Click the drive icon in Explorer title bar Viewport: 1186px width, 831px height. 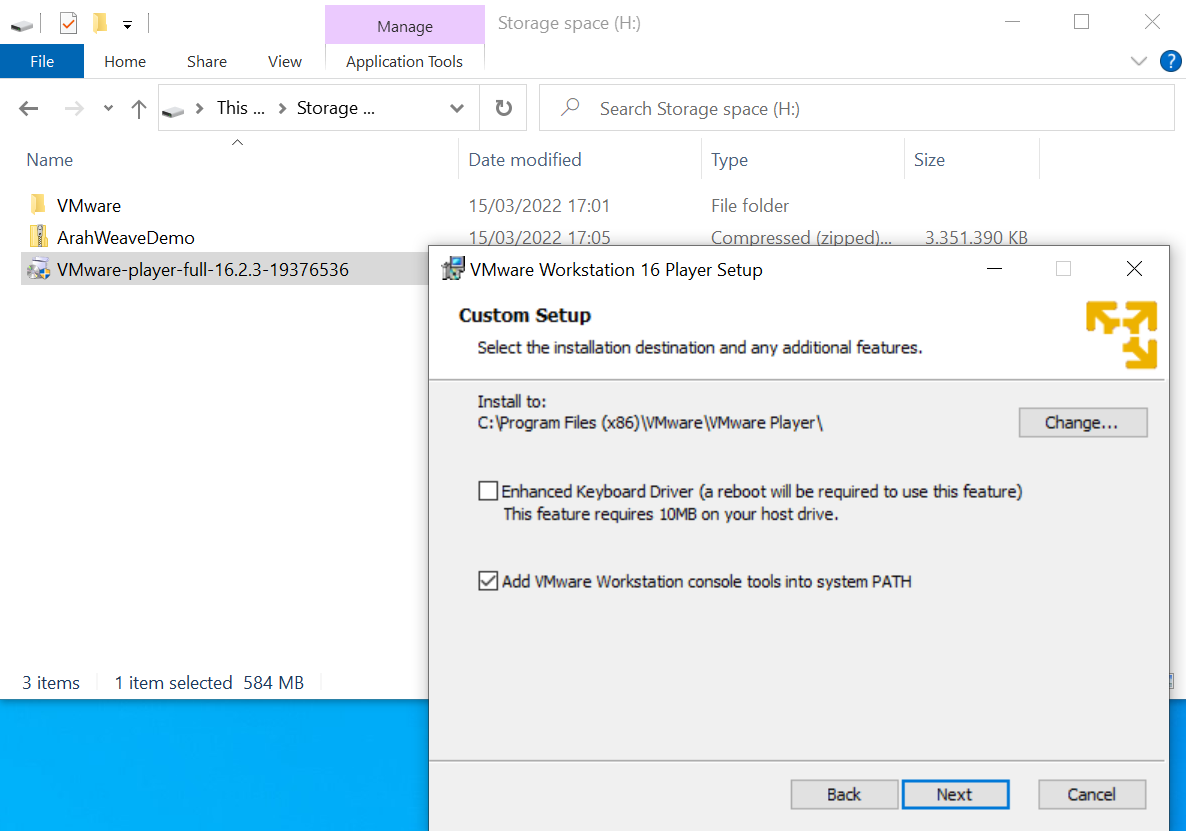[x=22, y=24]
